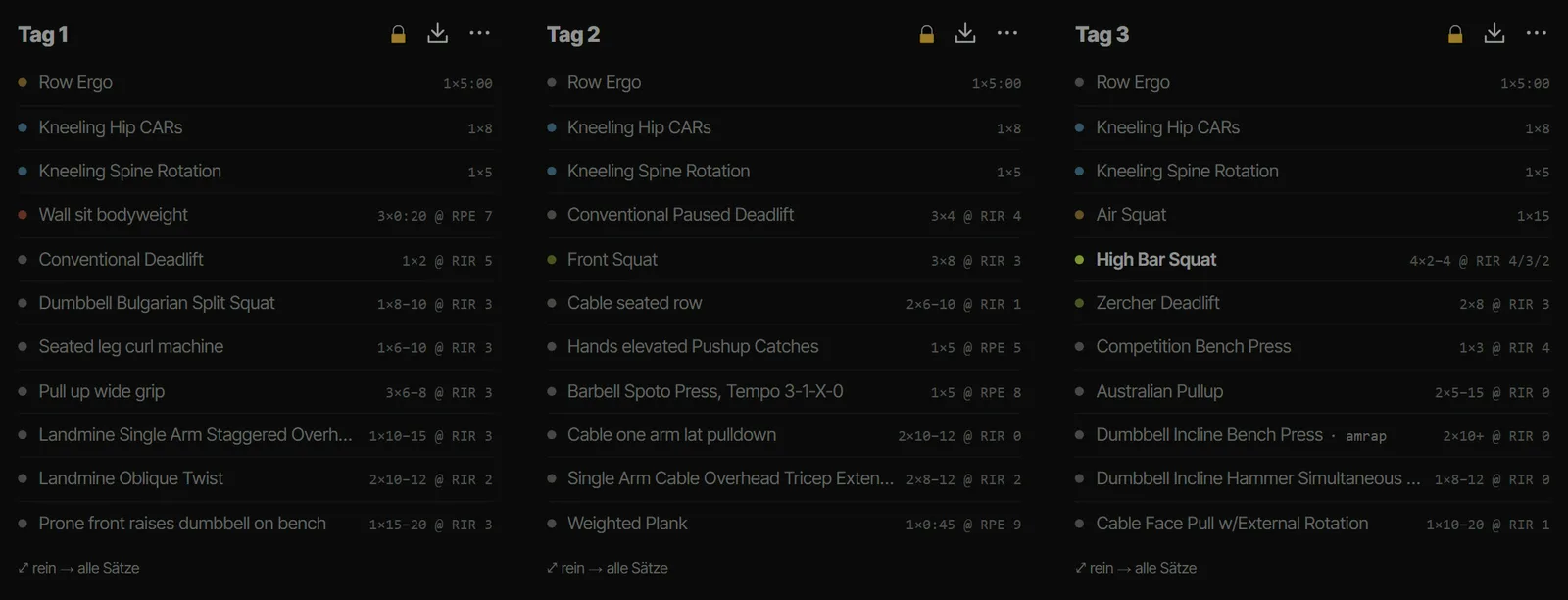Image resolution: width=1568 pixels, height=600 pixels.
Task: Open the three-dot menu for Tag 1
Action: [x=479, y=33]
